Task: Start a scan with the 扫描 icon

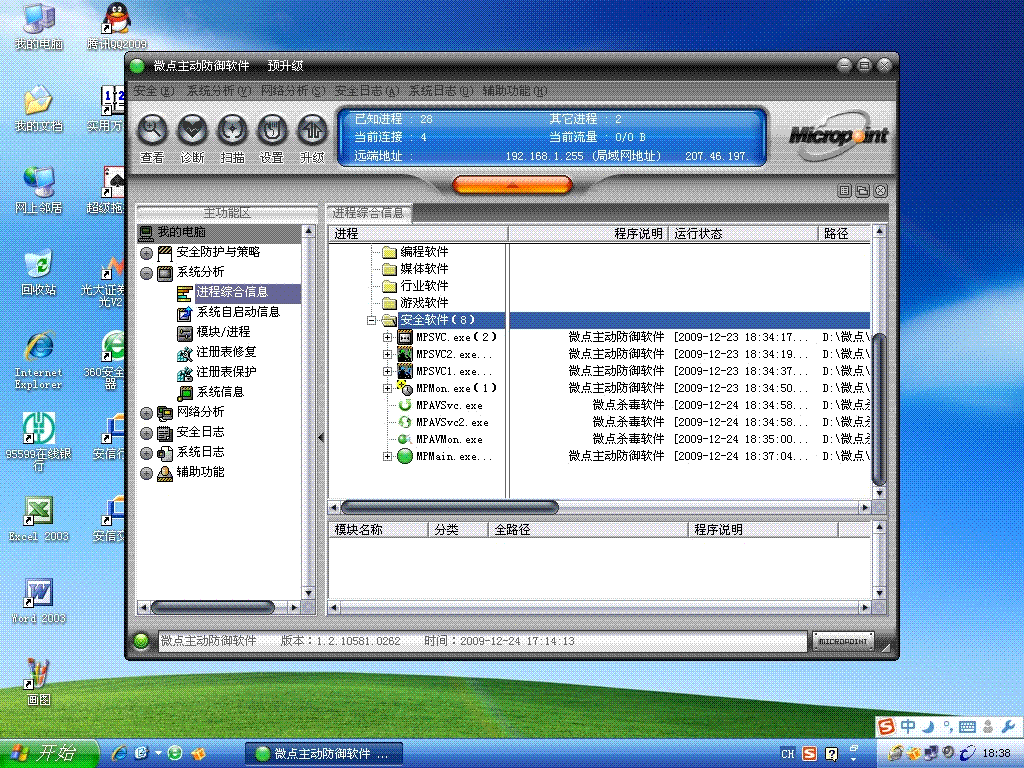Action: (x=232, y=130)
